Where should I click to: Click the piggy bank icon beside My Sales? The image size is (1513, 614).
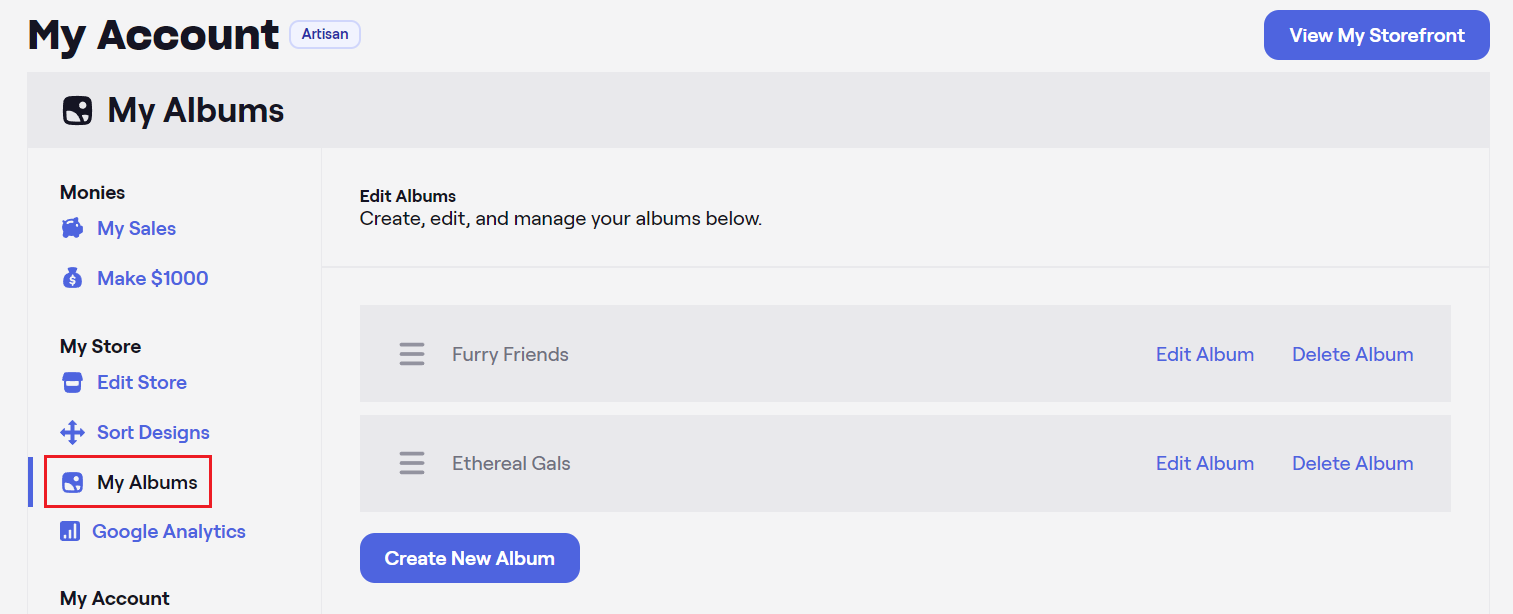[x=72, y=229]
